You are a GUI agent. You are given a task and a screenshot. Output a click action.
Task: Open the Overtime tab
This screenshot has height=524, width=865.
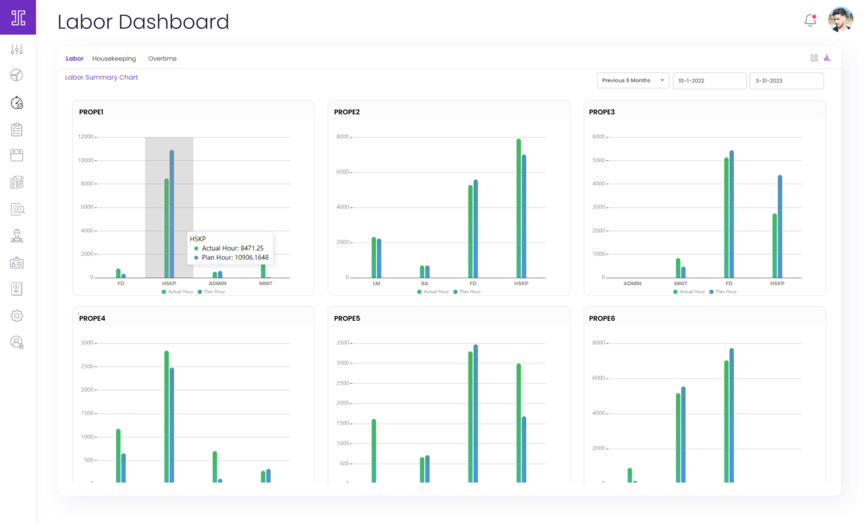[162, 59]
